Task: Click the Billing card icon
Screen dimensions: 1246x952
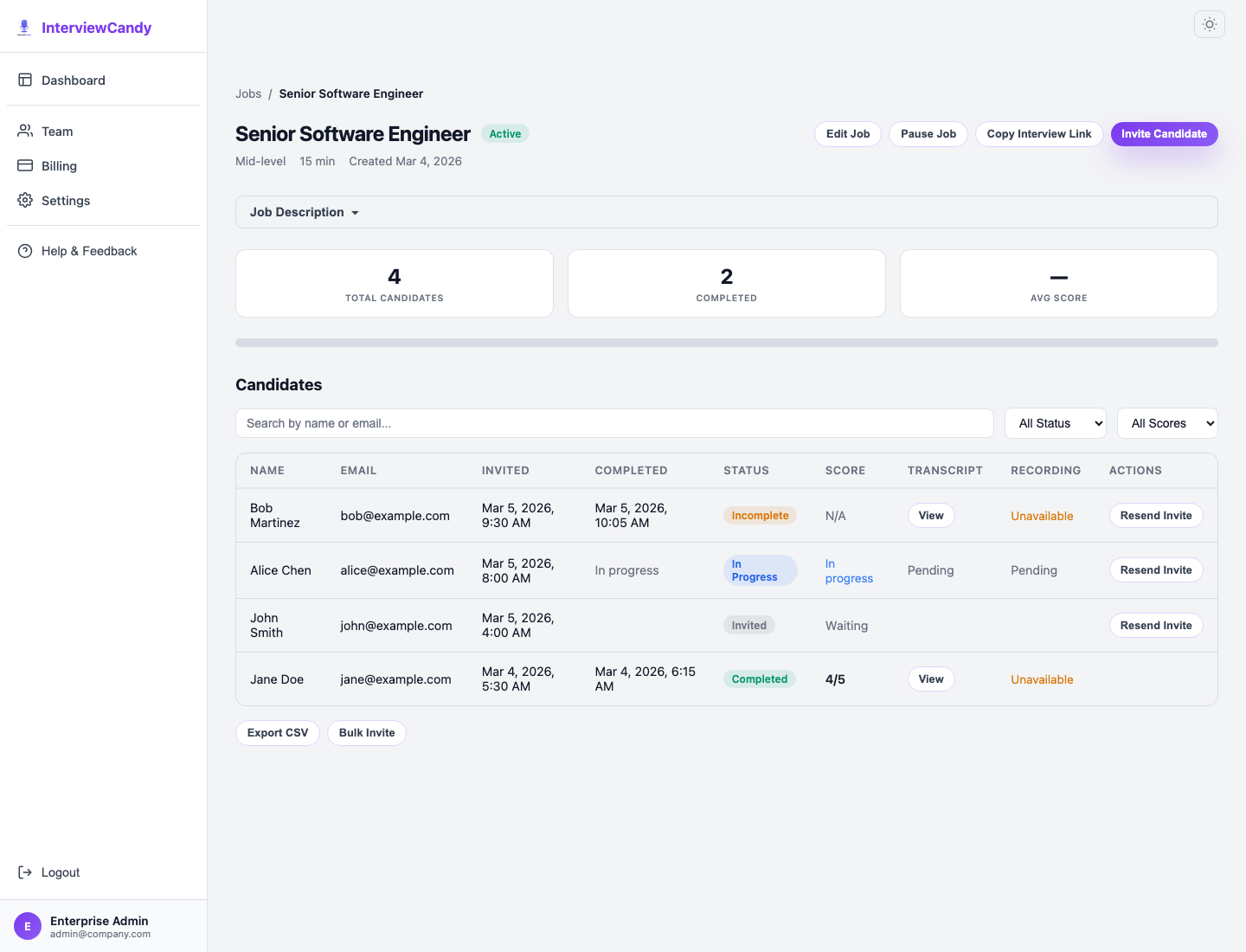Action: coord(25,165)
